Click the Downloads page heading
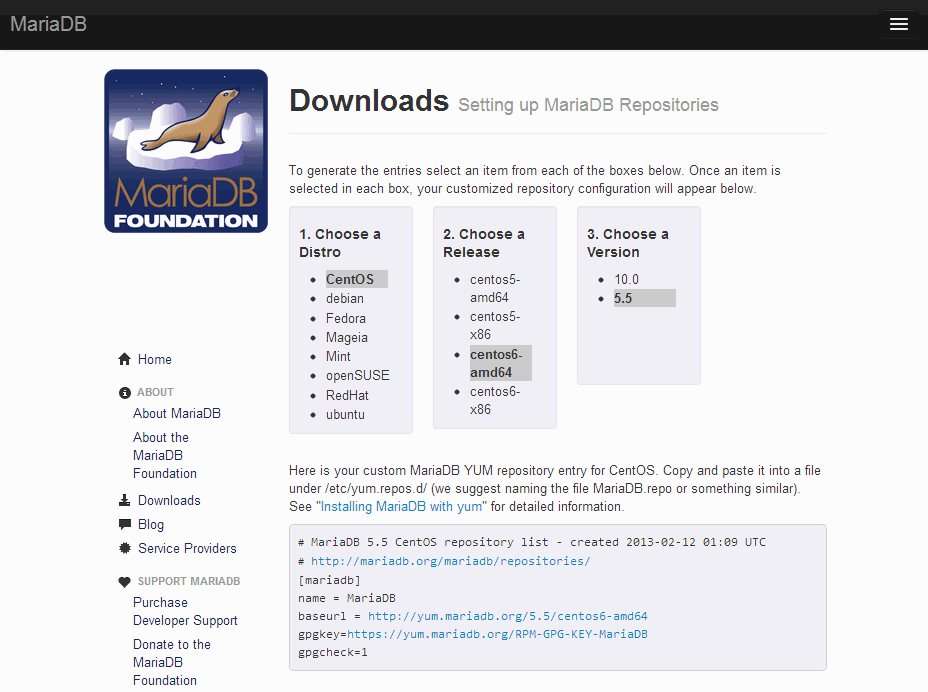The image size is (928, 692). point(369,101)
